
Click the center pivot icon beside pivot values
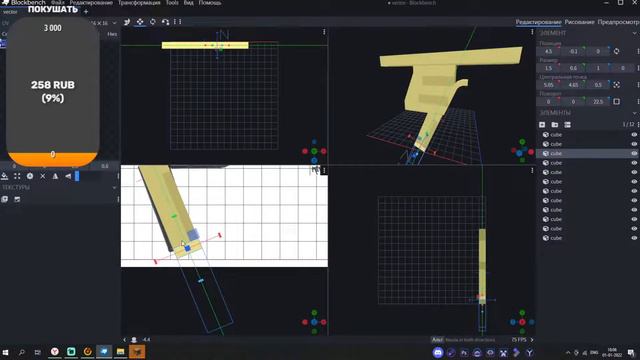(616, 84)
